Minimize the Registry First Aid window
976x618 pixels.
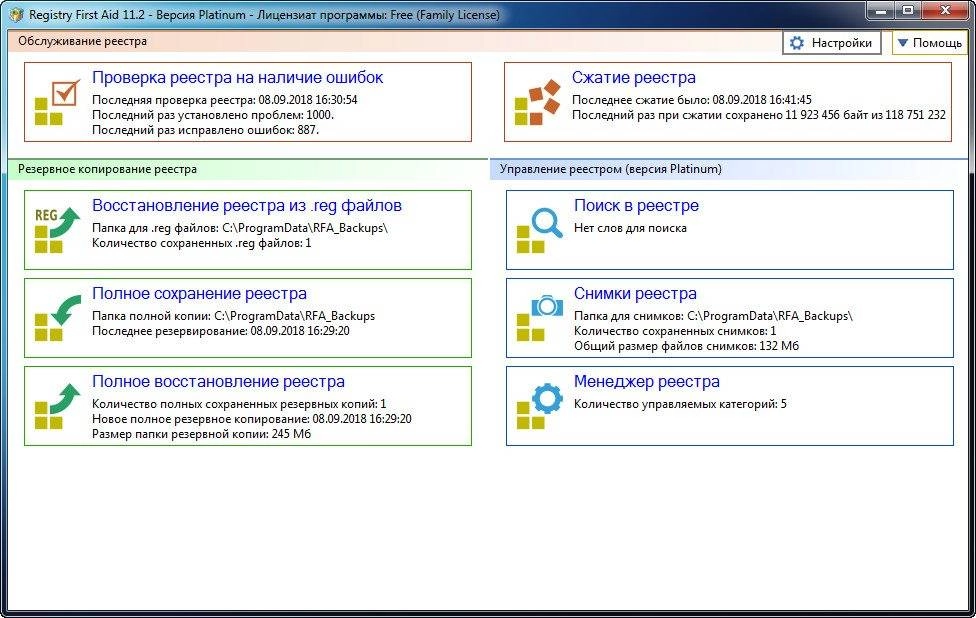(881, 11)
